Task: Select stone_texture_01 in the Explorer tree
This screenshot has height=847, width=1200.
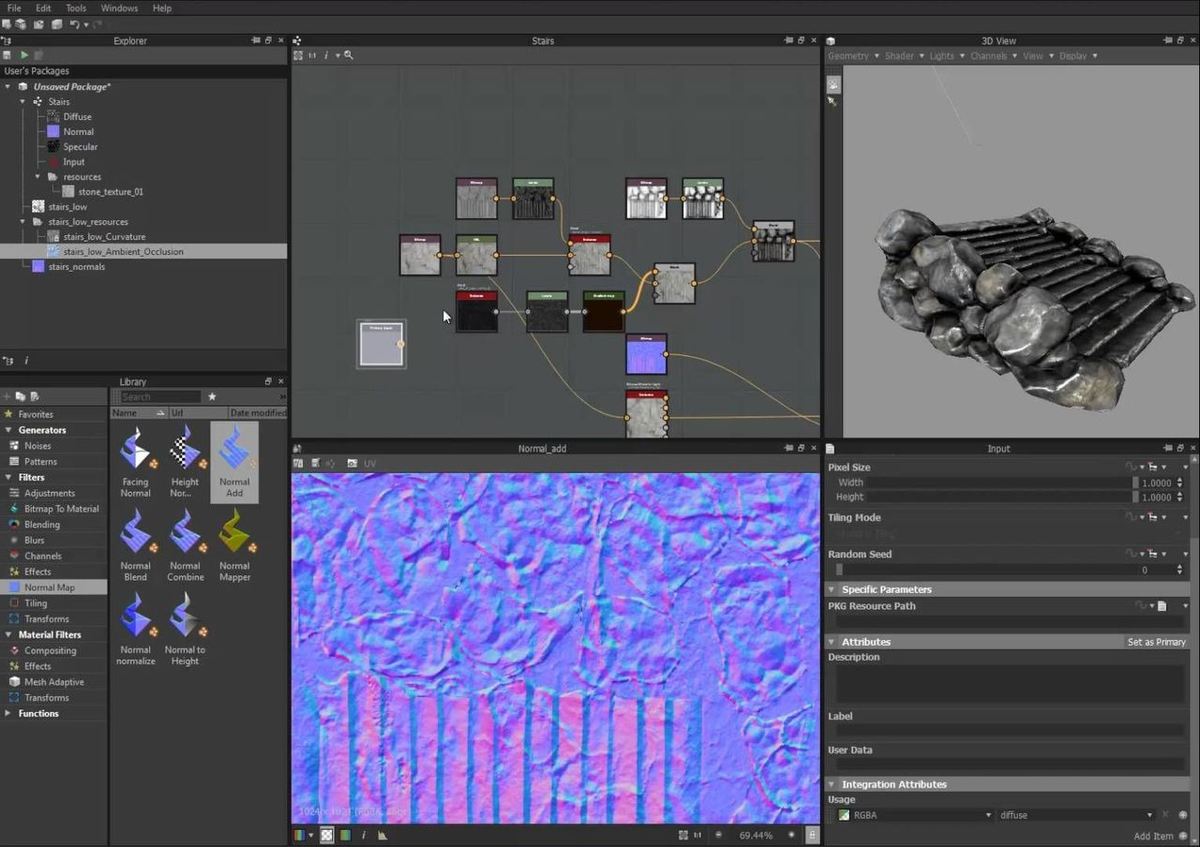Action: point(110,192)
